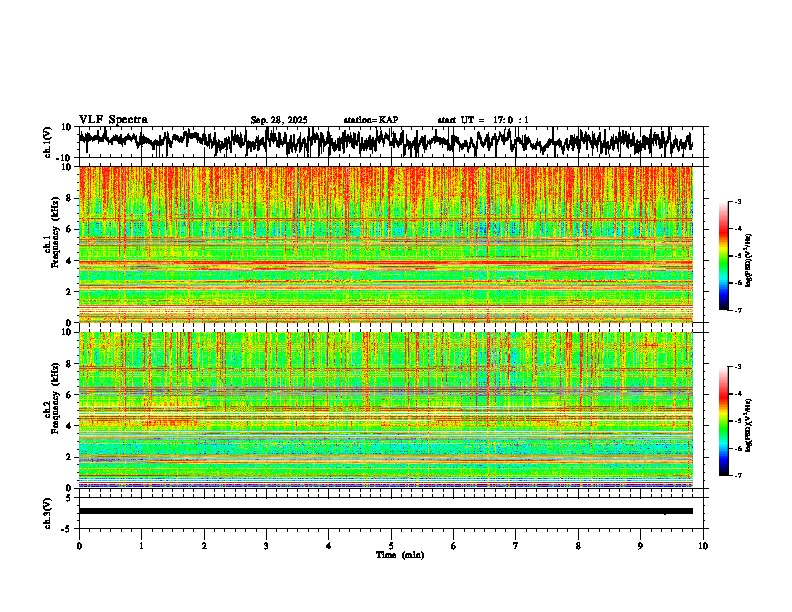The height and width of the screenshot is (612, 792).
Task: Click the ch.1(V) waveform axis label
Action: click(x=48, y=142)
